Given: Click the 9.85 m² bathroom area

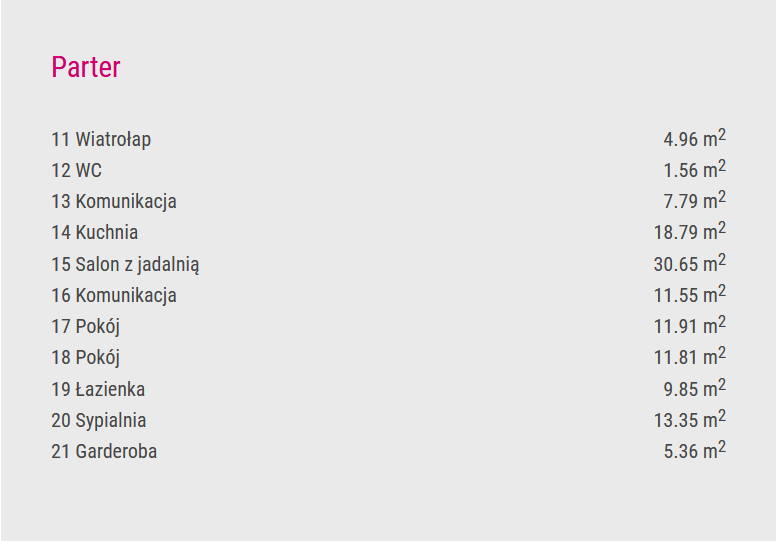Looking at the screenshot, I should click(x=695, y=388).
